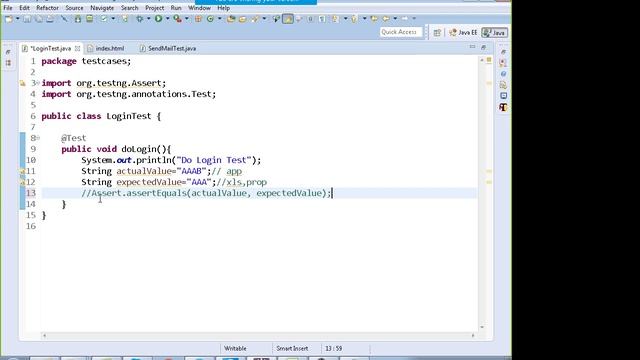This screenshot has height=360, width=640.
Task: Click the Open Task folder icon
Action: pos(243,19)
